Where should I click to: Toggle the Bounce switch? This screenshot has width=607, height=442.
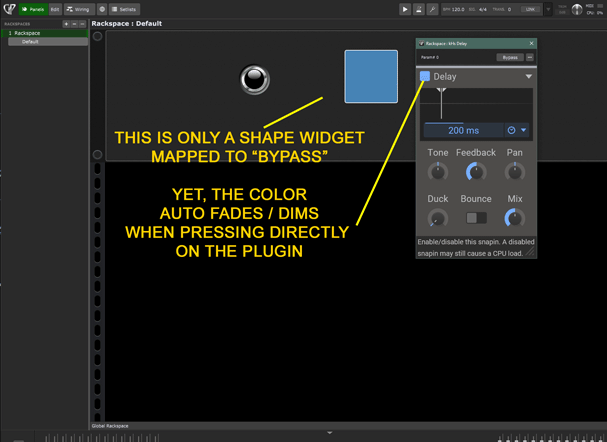coord(476,217)
